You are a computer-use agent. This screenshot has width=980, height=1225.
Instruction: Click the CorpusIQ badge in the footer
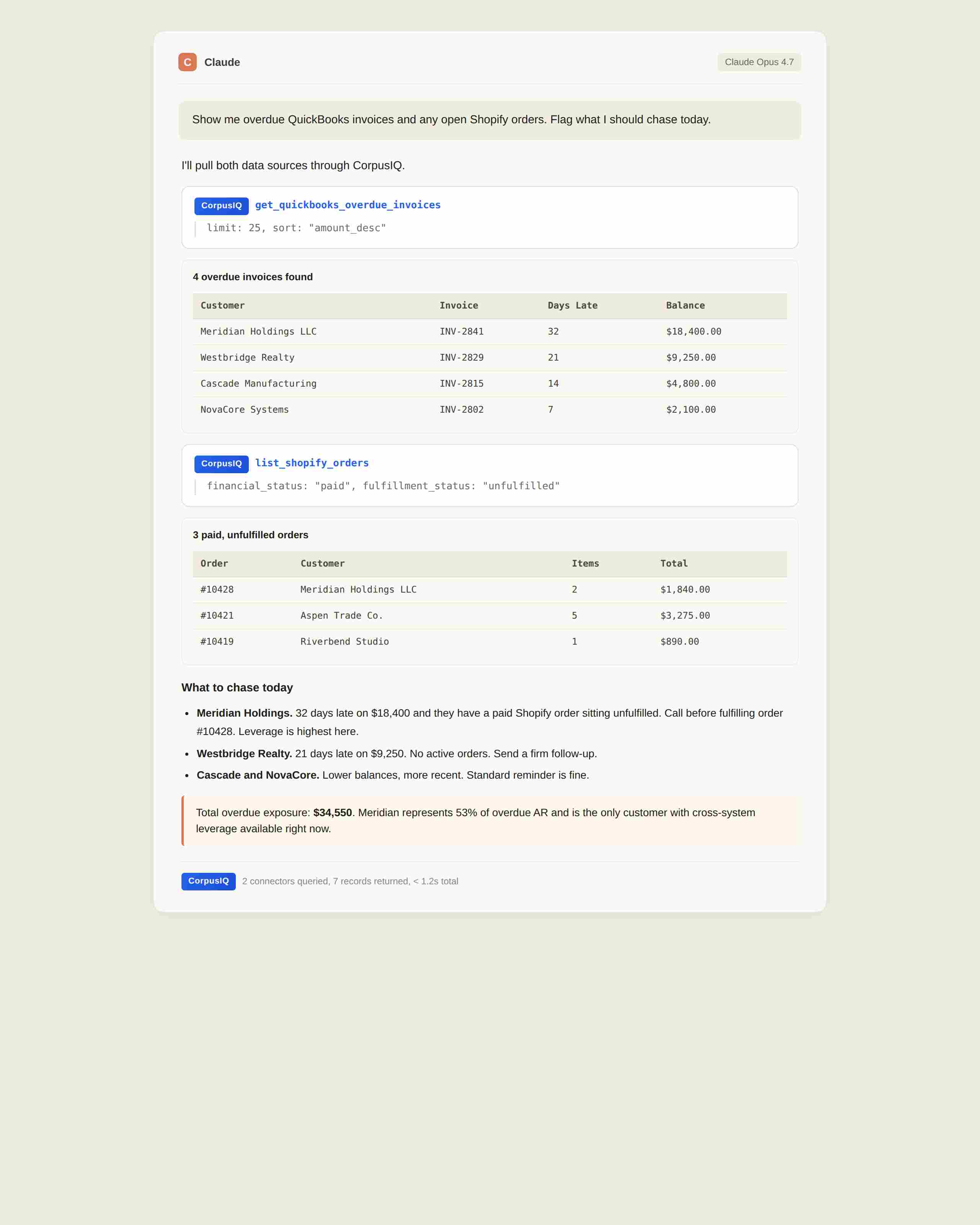click(x=209, y=881)
